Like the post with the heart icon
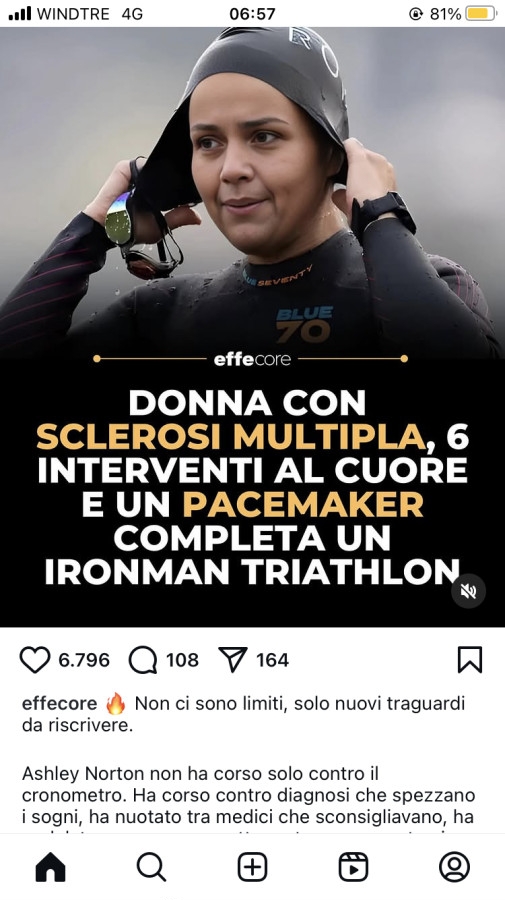 pos(35,660)
